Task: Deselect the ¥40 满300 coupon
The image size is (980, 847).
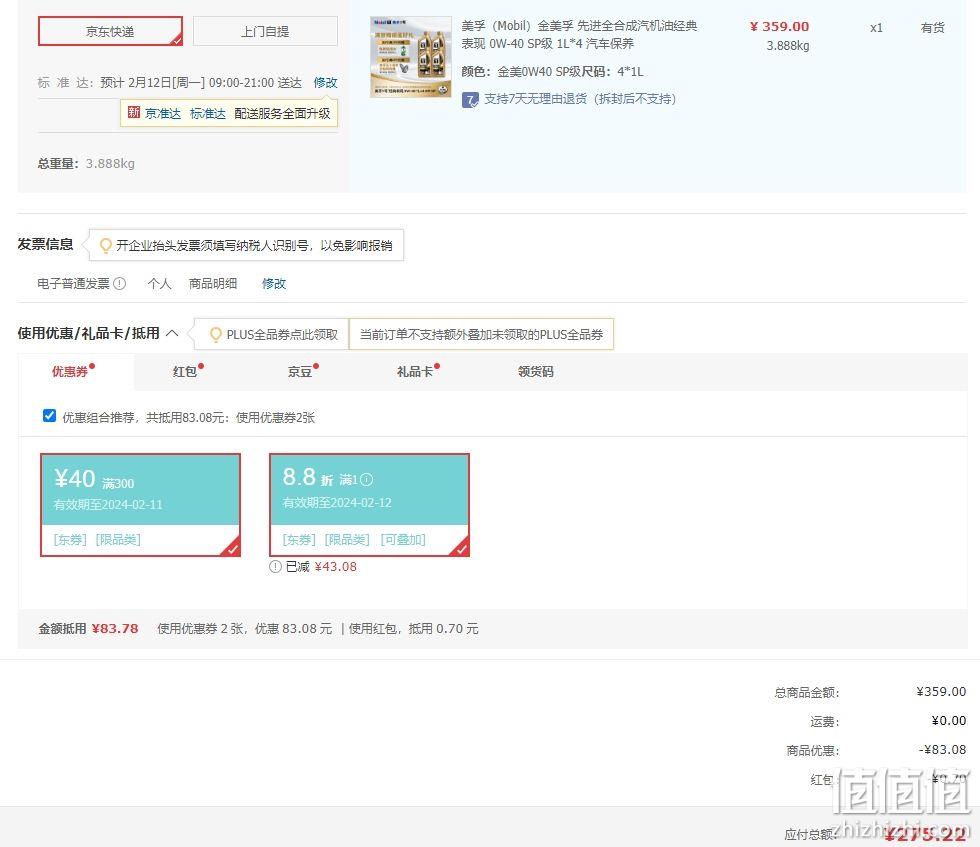Action: 140,504
